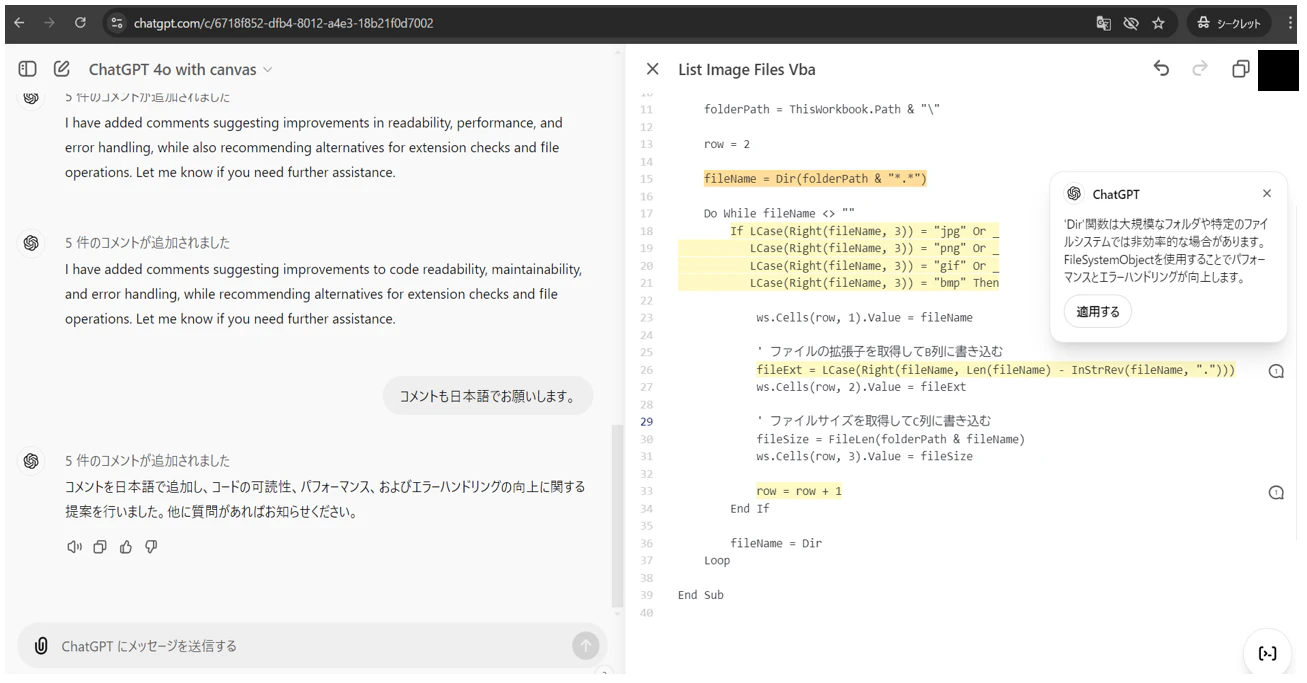Click the "png" Or highlighted code line
The image size is (1307, 683).
click(875, 248)
